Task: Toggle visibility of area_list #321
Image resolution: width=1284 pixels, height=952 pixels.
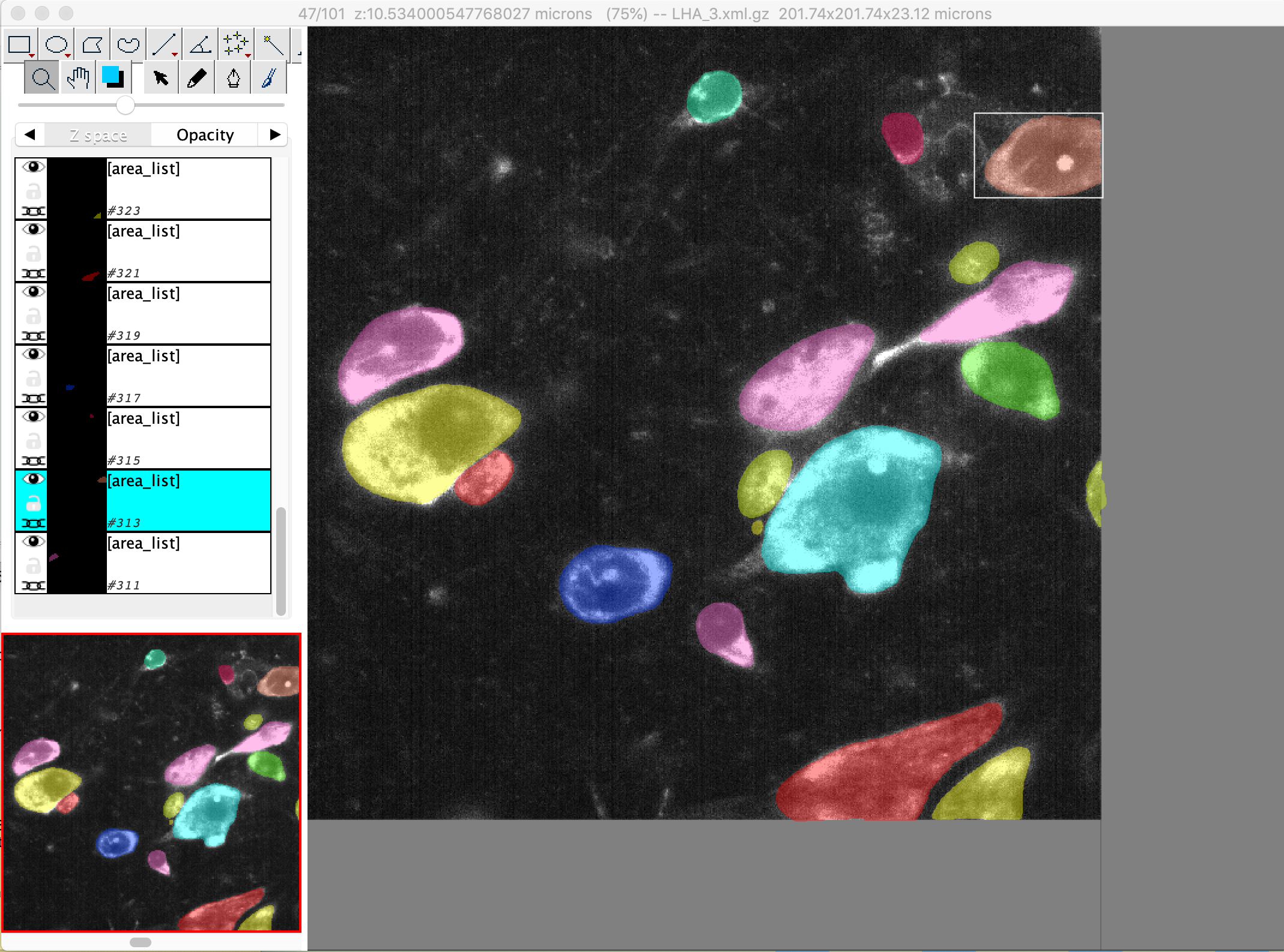Action: 34,229
